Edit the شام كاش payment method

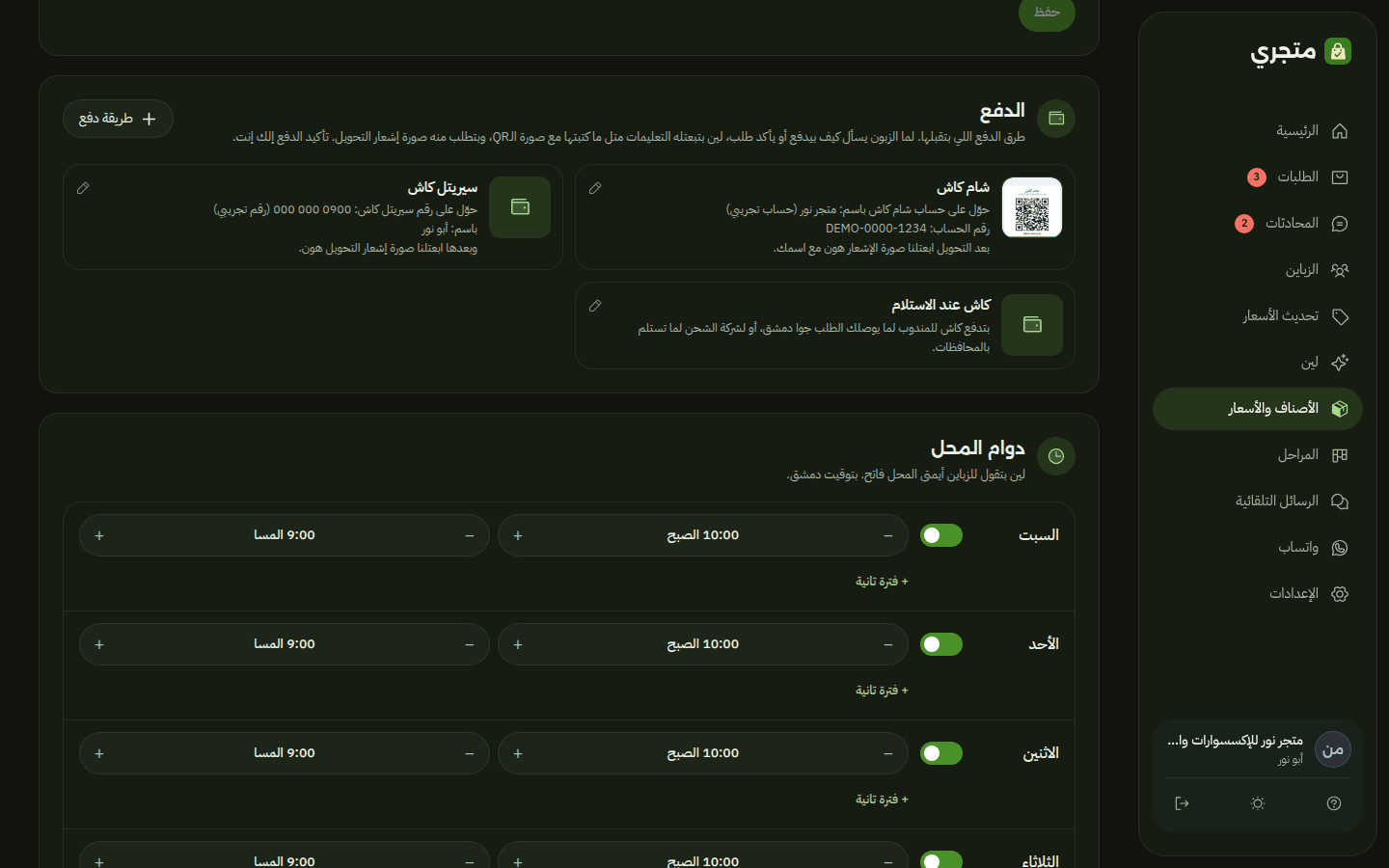595,188
